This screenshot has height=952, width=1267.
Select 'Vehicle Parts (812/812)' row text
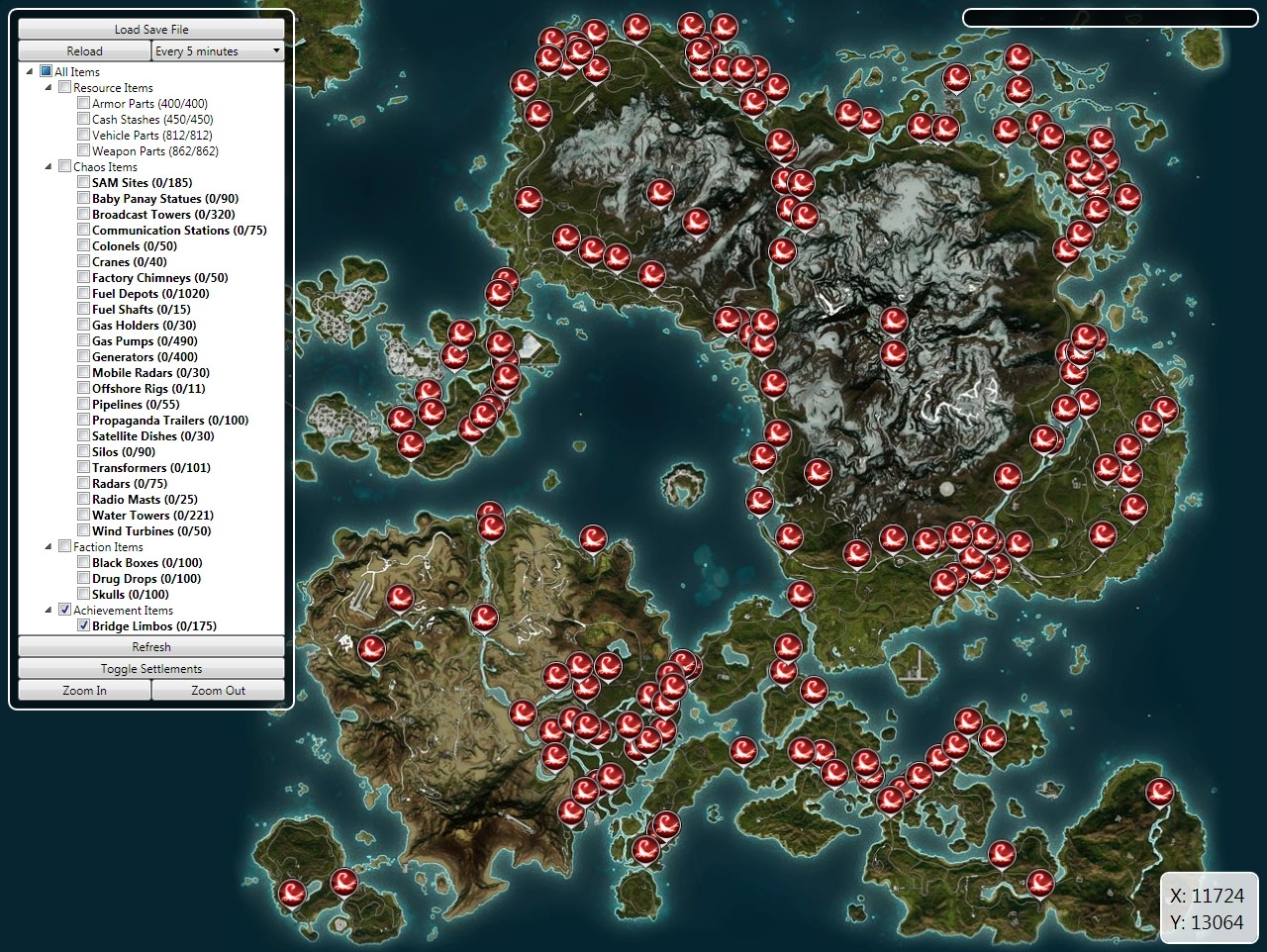tap(152, 135)
